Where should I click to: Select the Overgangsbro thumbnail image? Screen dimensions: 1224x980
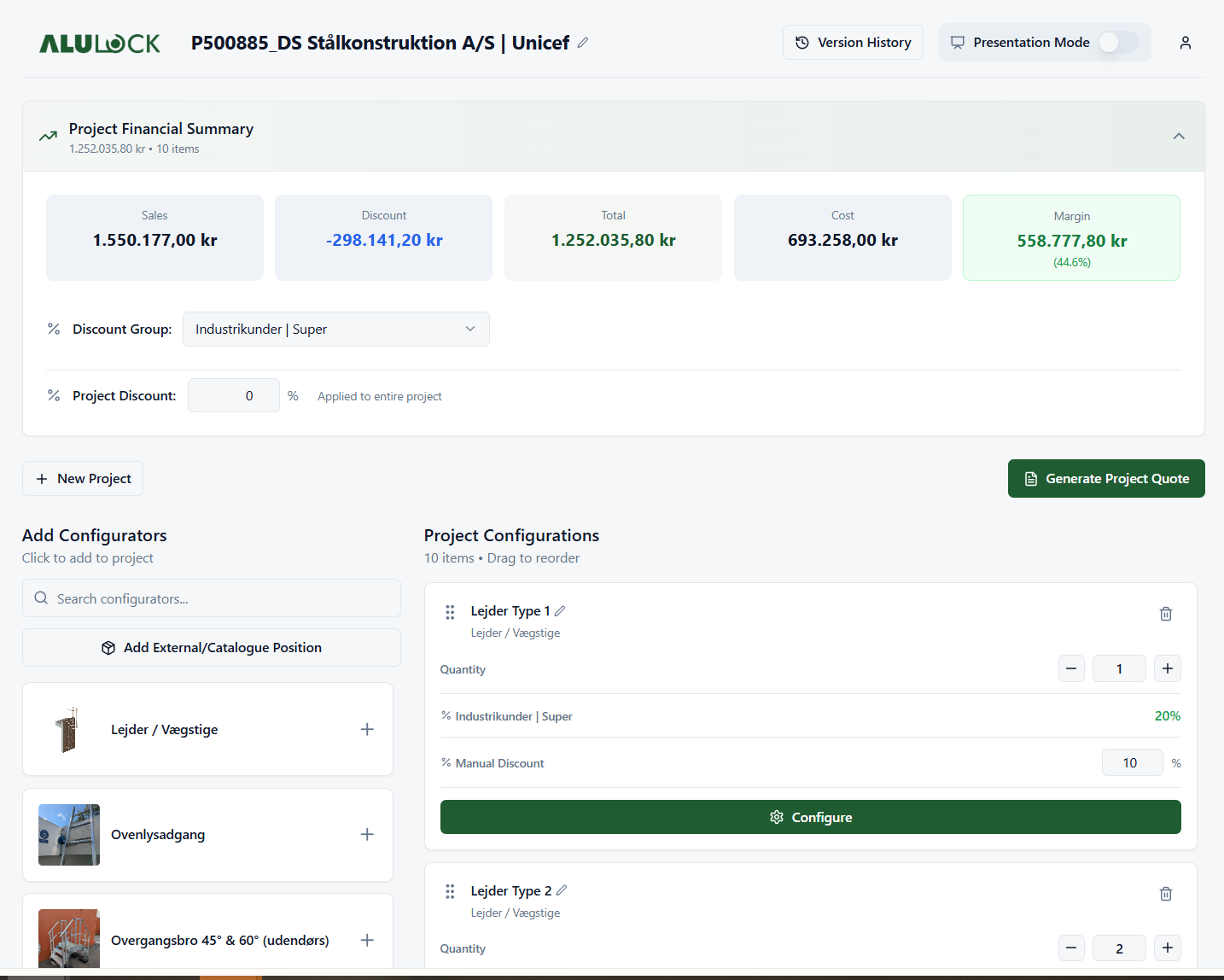(x=69, y=939)
